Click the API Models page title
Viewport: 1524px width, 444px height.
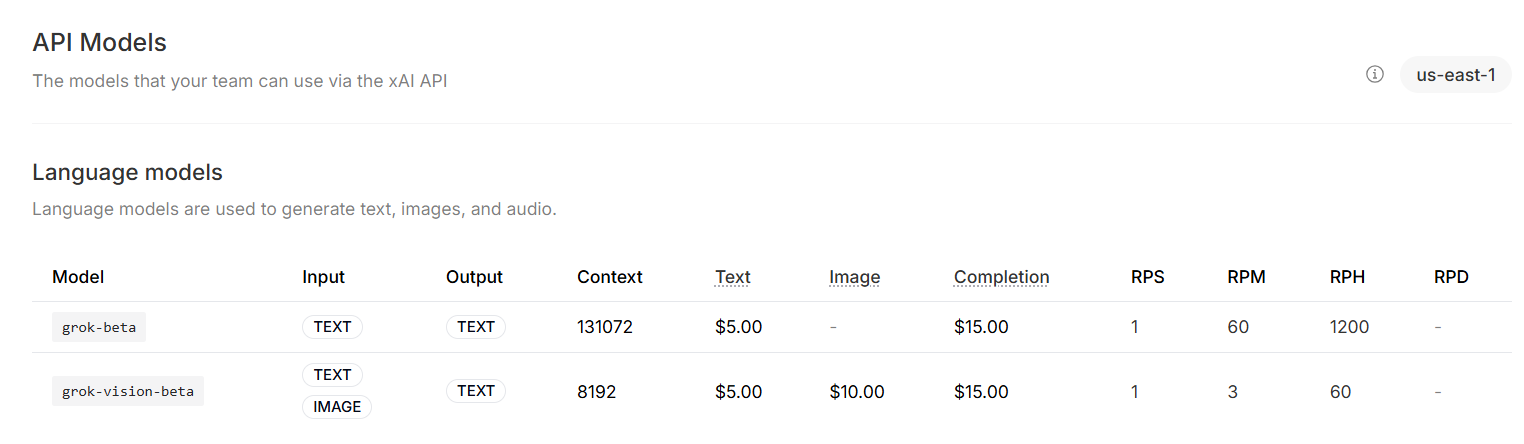pos(99,43)
